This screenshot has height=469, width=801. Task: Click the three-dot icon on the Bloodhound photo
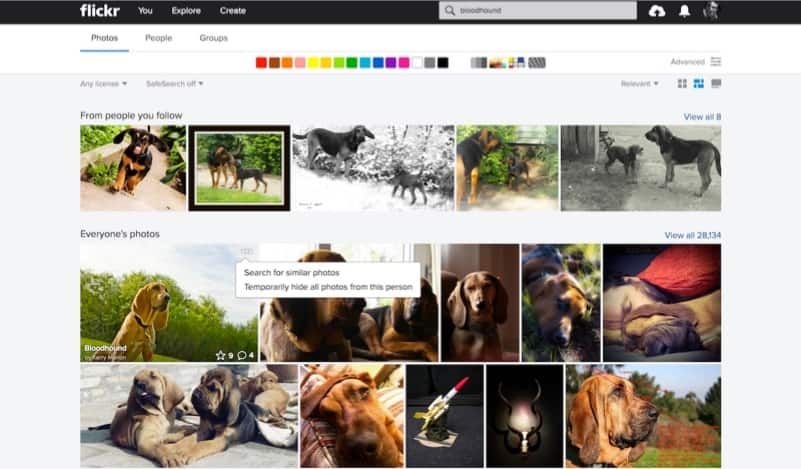pos(247,251)
